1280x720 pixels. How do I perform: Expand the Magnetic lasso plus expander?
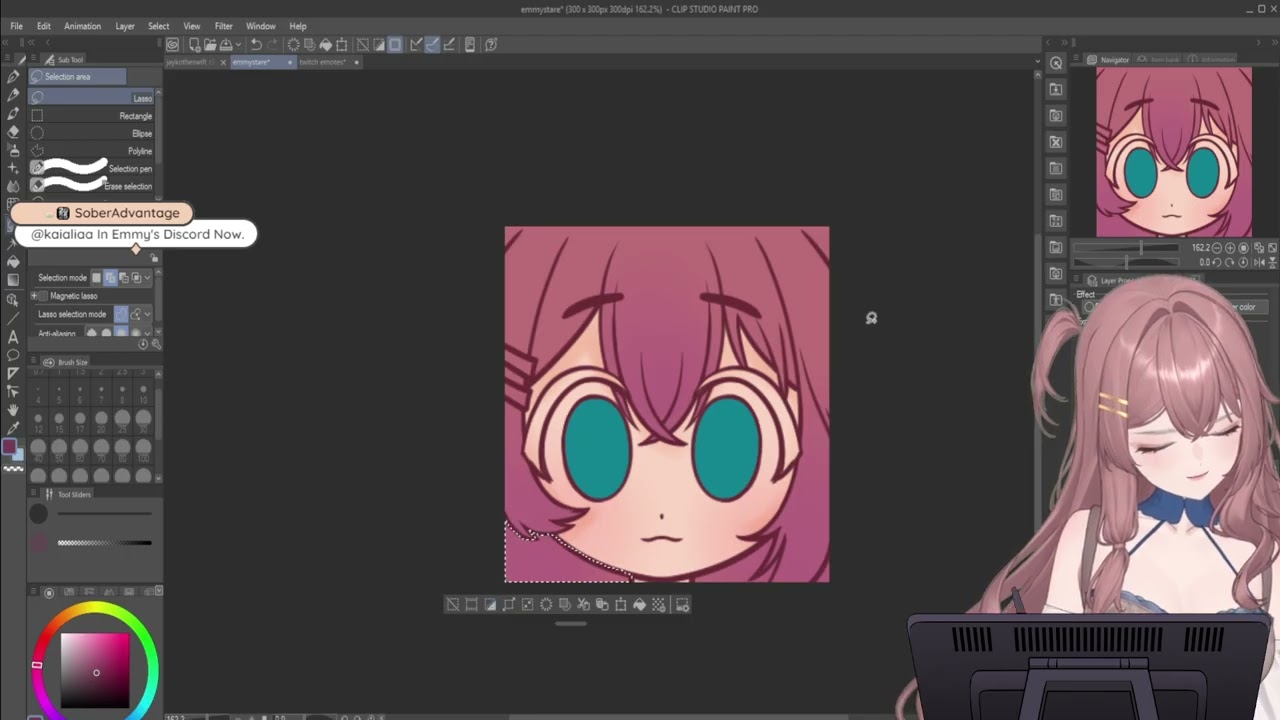point(34,296)
